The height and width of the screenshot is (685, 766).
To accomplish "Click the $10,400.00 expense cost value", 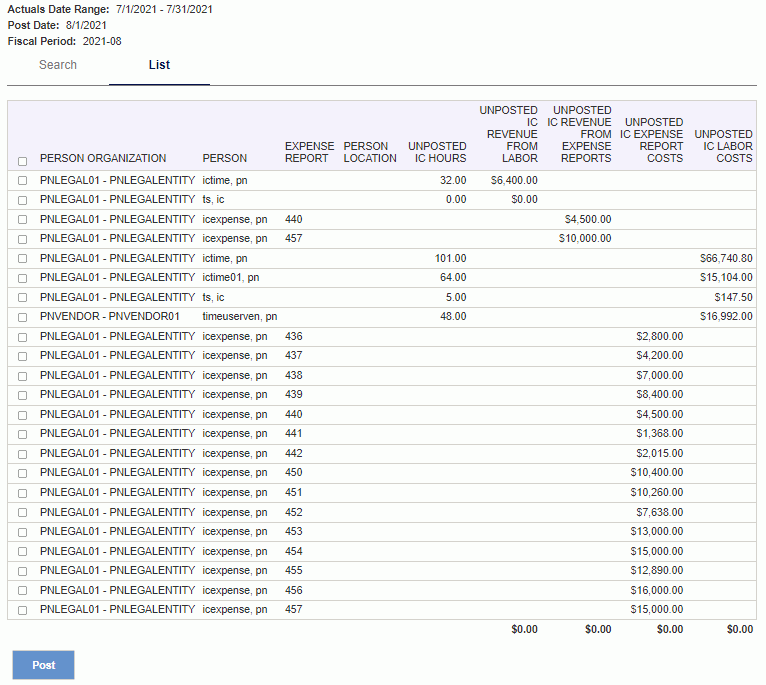I will tap(657, 473).
